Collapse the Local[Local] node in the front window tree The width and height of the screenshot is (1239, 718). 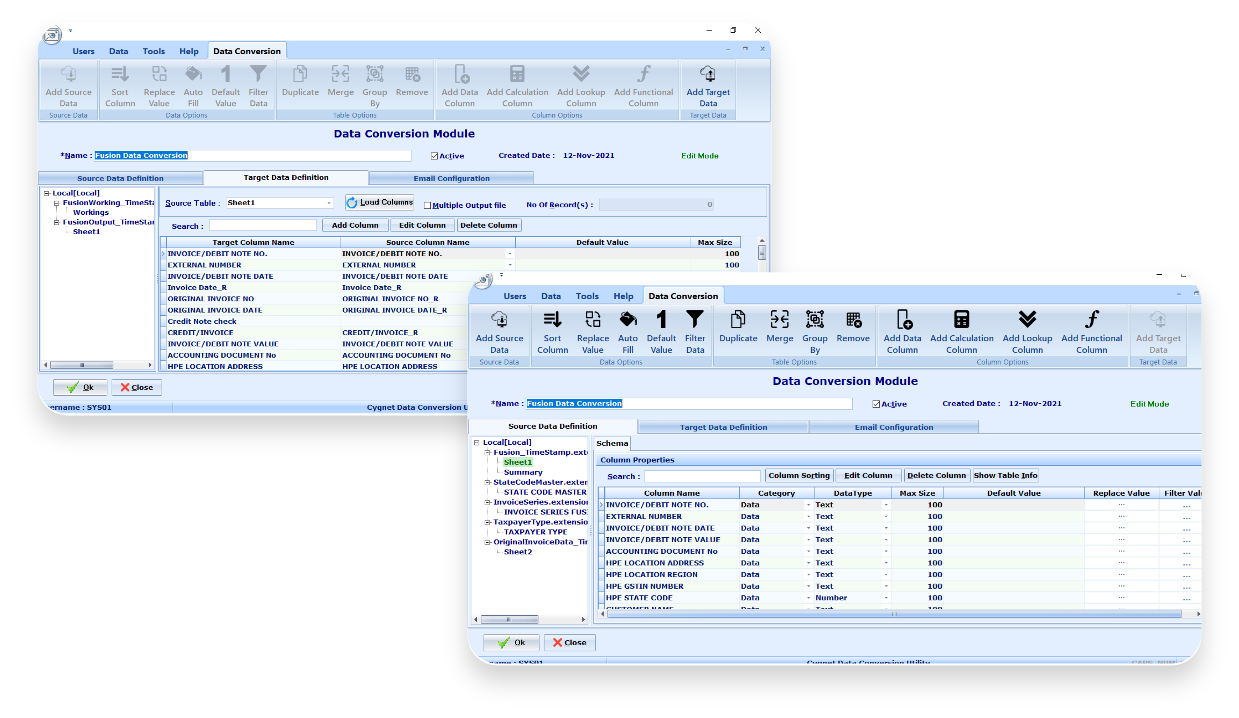pos(477,442)
